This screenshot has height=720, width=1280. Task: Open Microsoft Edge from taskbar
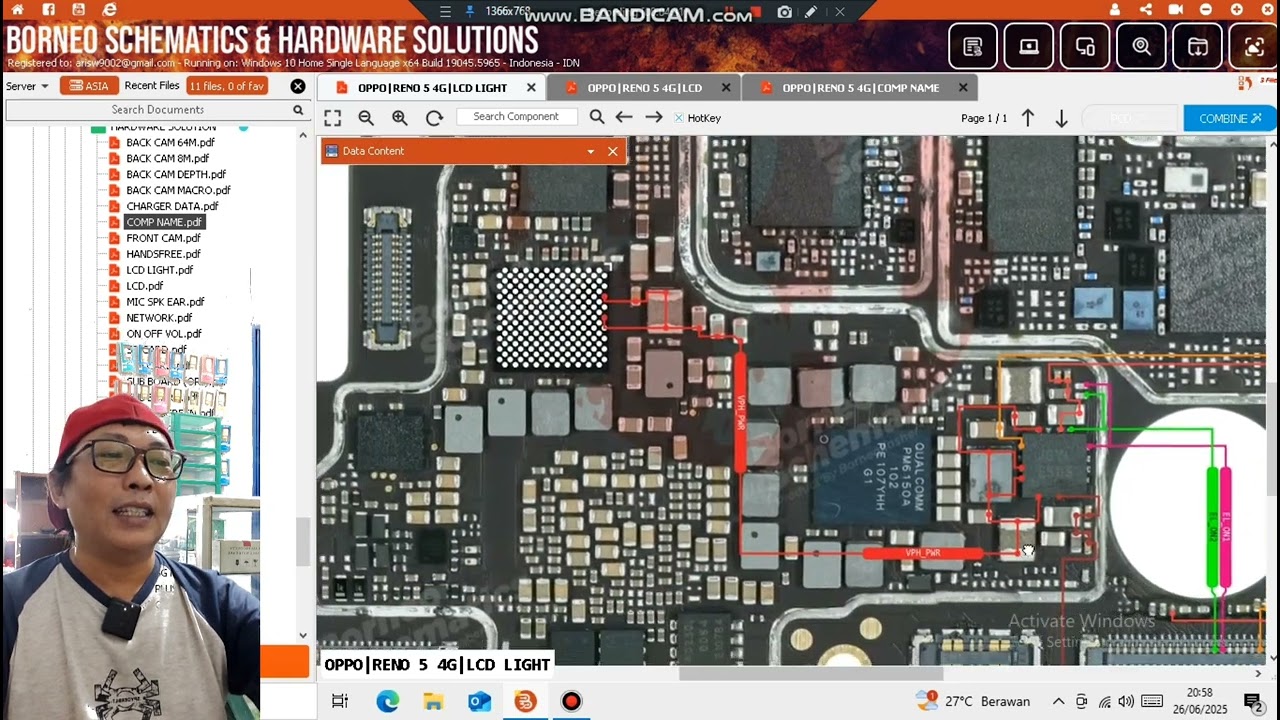(x=387, y=701)
